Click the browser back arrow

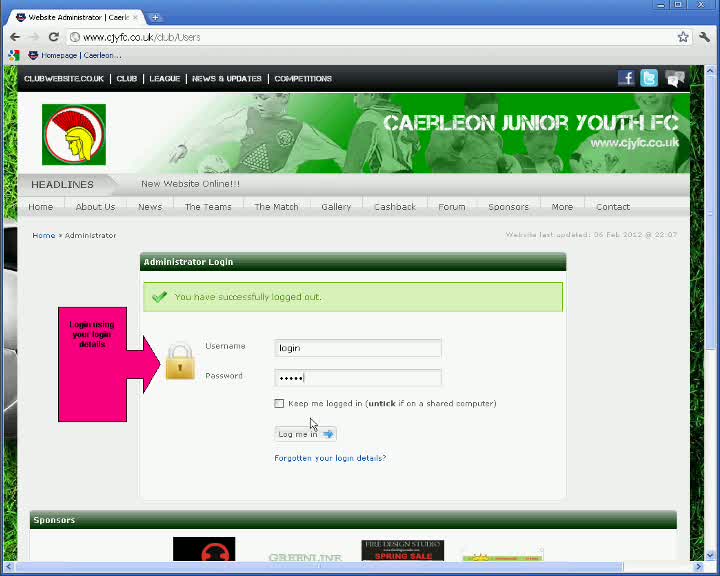pos(15,37)
